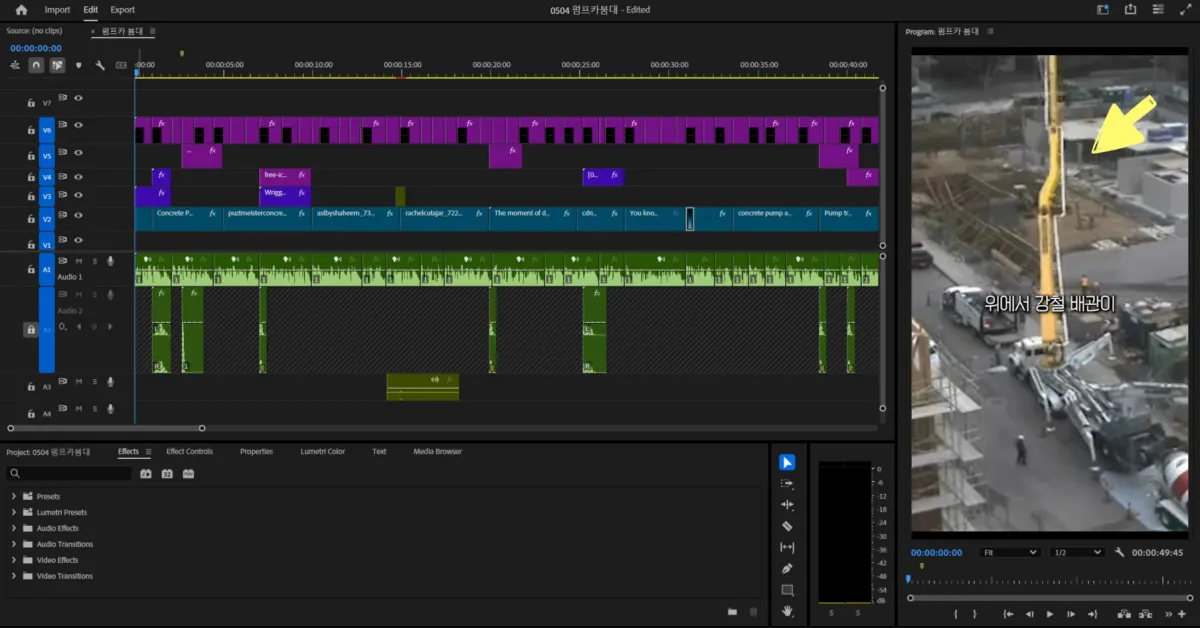
Task: Hide track V2 with the eye toggle
Action: 78,215
